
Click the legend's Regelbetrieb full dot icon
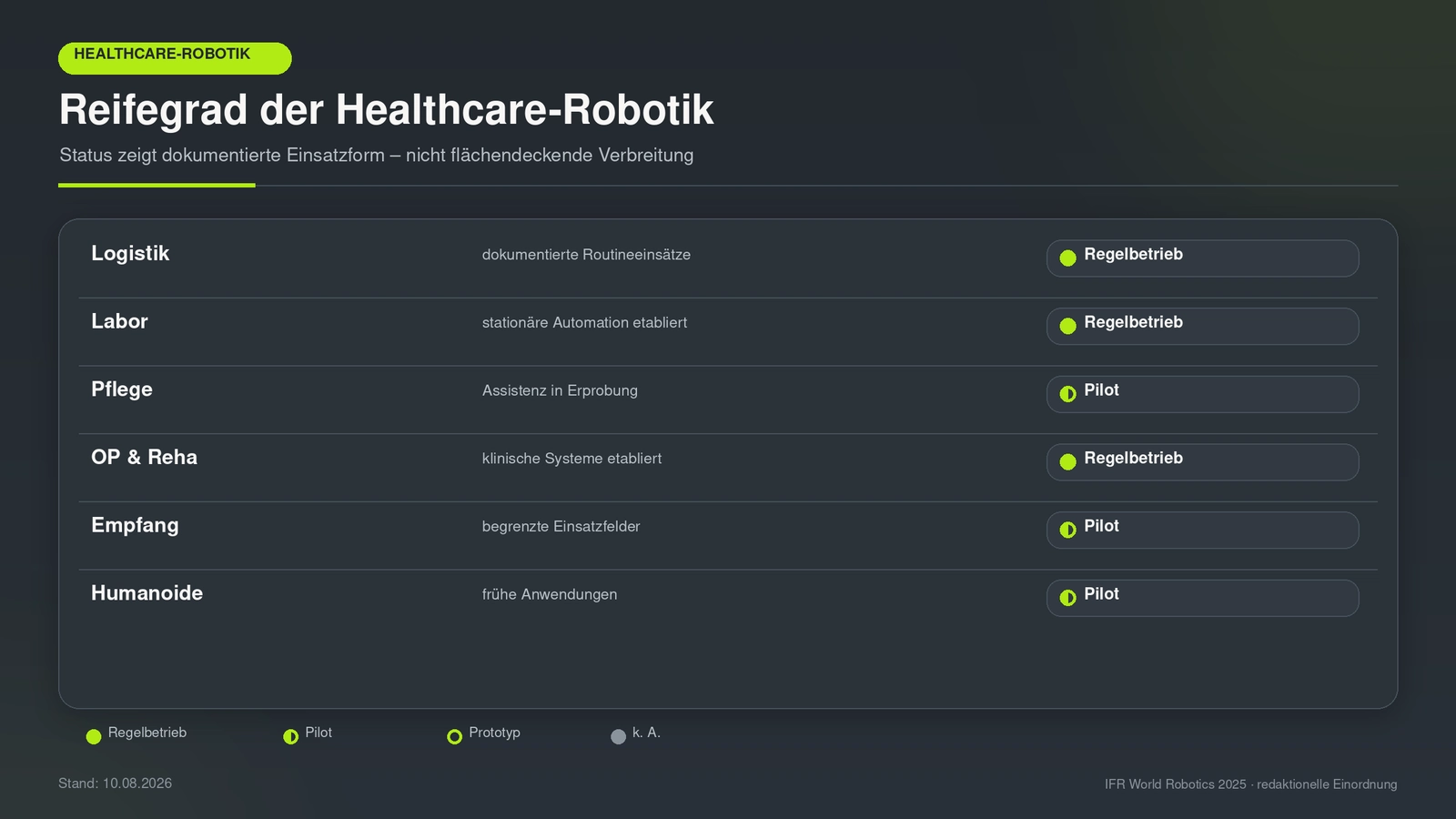click(x=94, y=736)
